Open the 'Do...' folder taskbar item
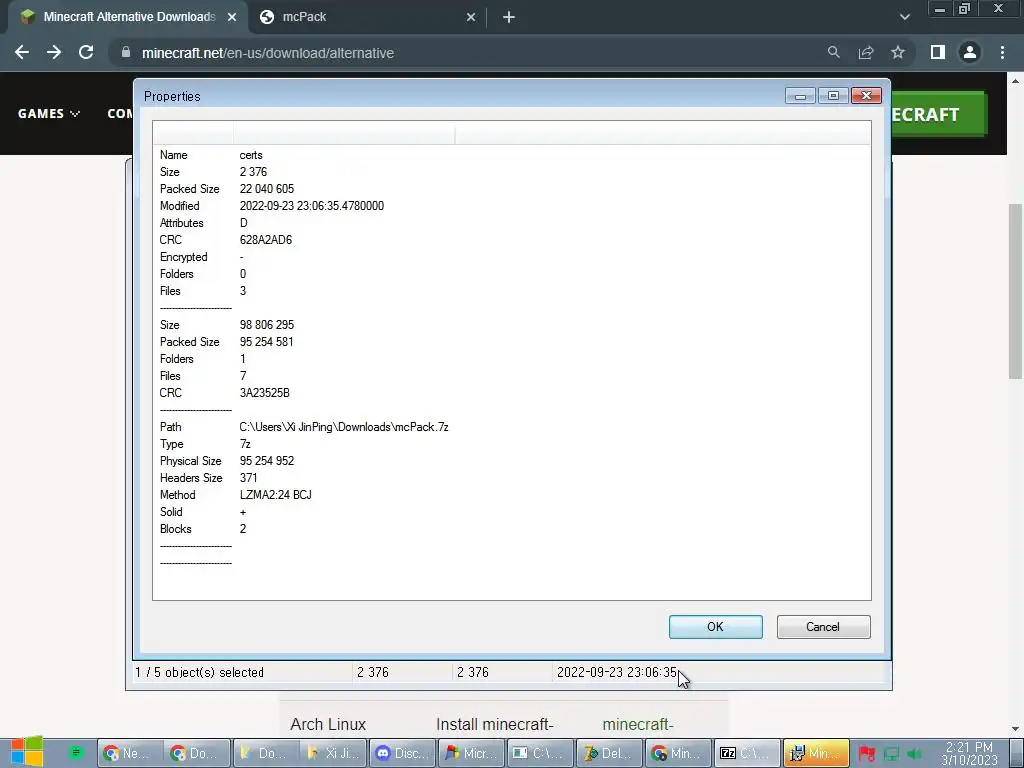This screenshot has height=768, width=1024. (266, 753)
